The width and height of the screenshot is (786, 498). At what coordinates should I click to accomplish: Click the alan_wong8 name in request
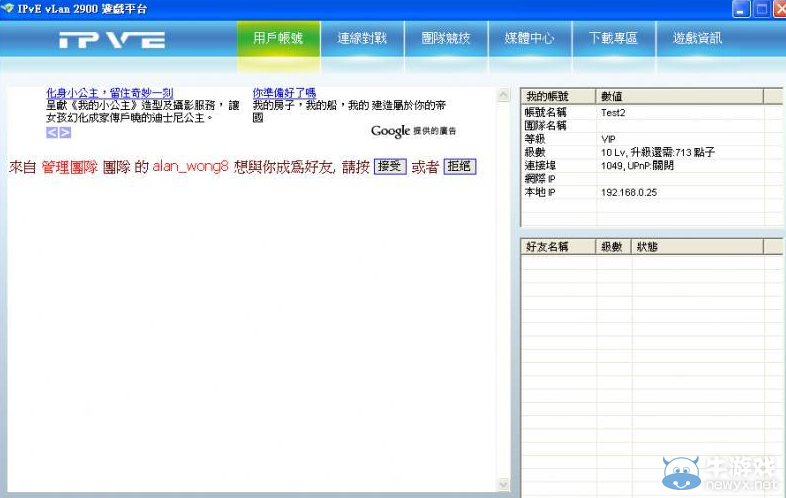(x=190, y=167)
